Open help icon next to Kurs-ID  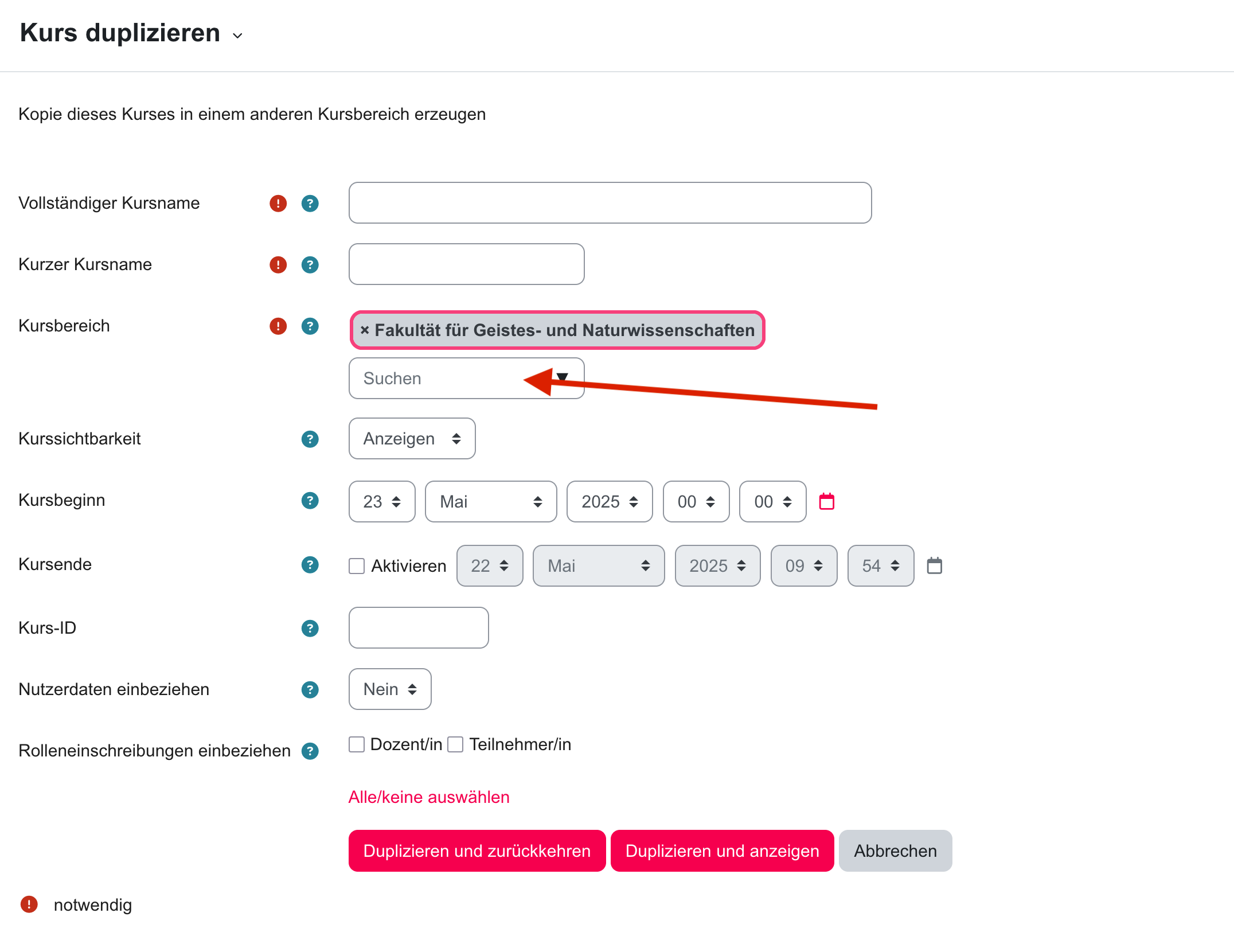click(x=310, y=628)
